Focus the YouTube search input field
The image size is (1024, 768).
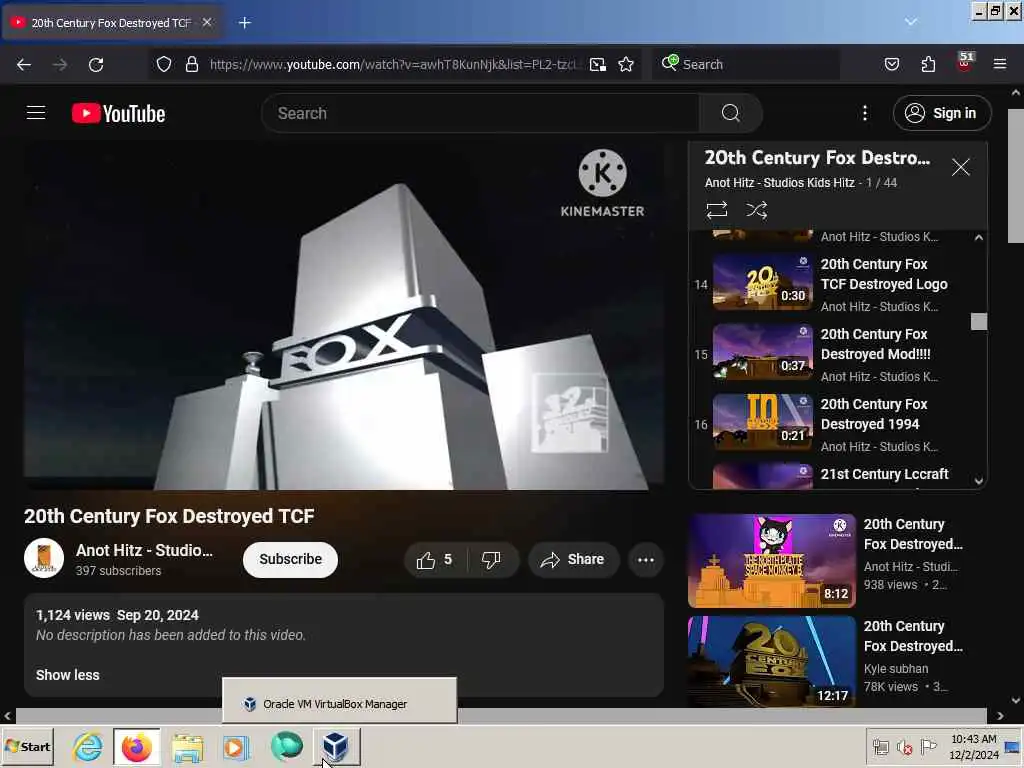[x=480, y=113]
